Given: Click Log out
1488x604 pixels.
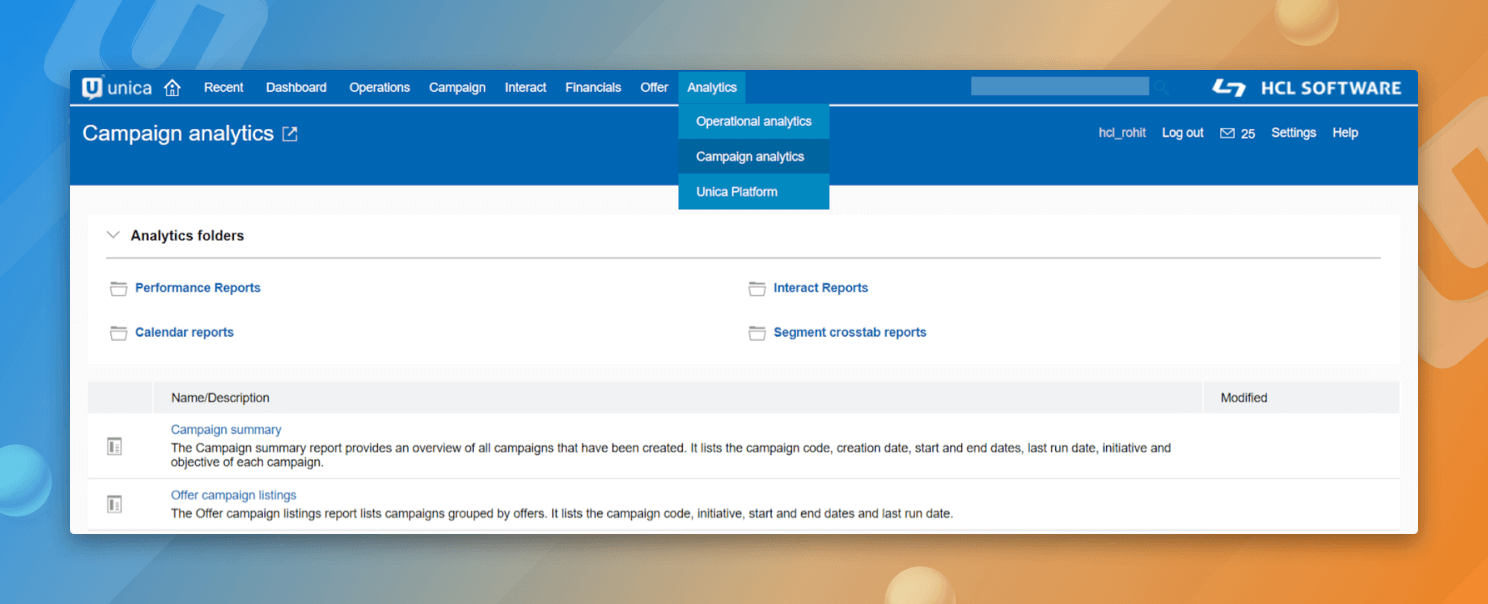Looking at the screenshot, I should tap(1182, 133).
